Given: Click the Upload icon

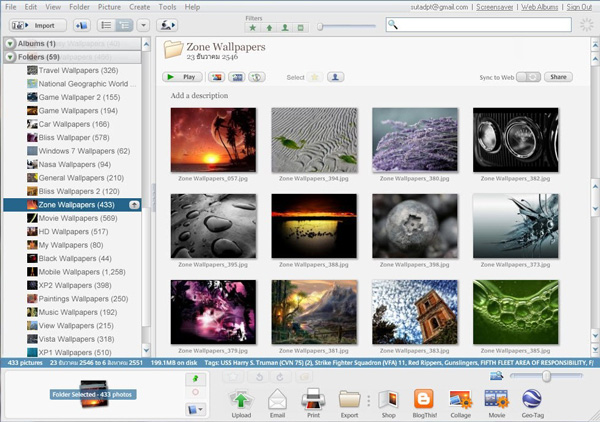Looking at the screenshot, I should click(241, 403).
